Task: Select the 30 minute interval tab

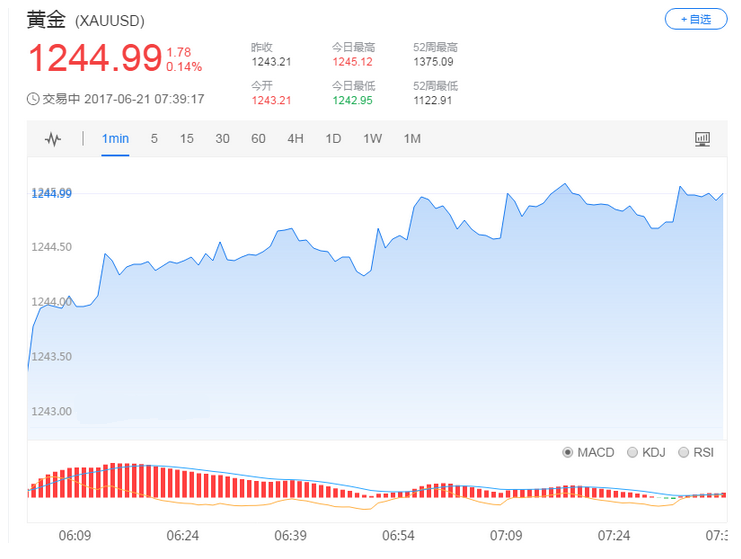Action: (x=222, y=139)
